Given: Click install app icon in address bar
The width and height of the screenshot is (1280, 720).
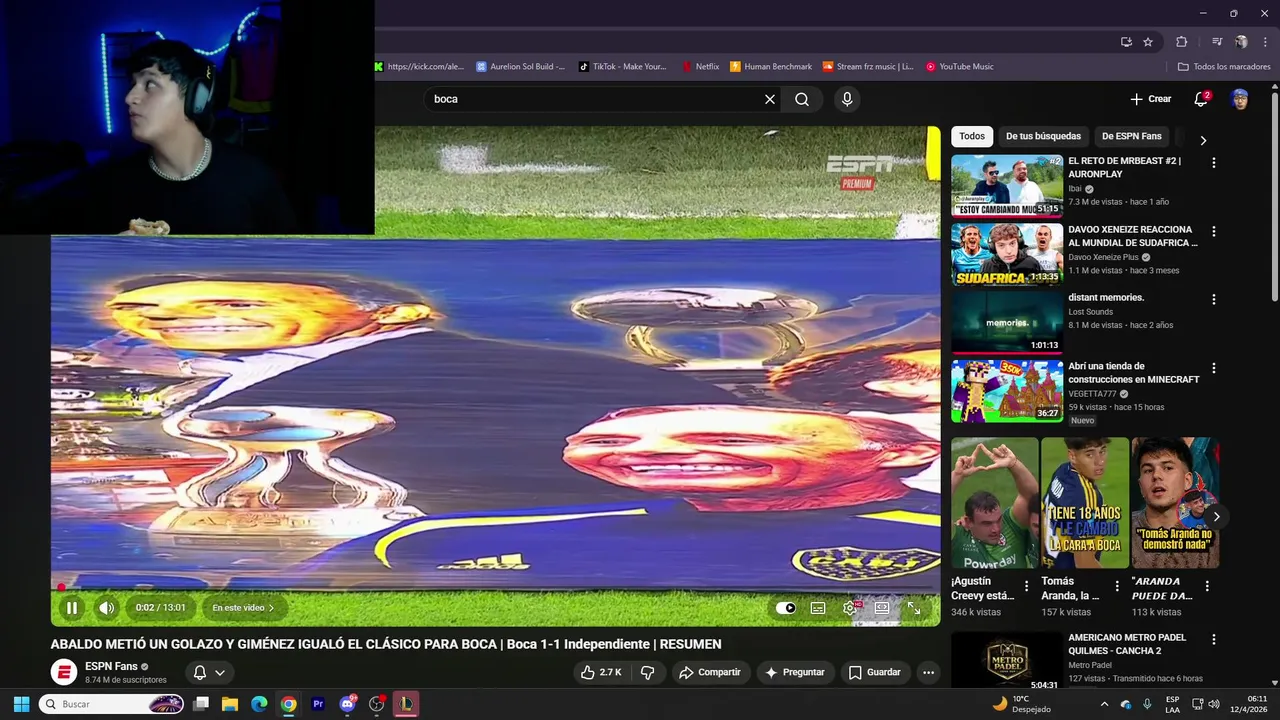Looking at the screenshot, I should (x=1126, y=42).
